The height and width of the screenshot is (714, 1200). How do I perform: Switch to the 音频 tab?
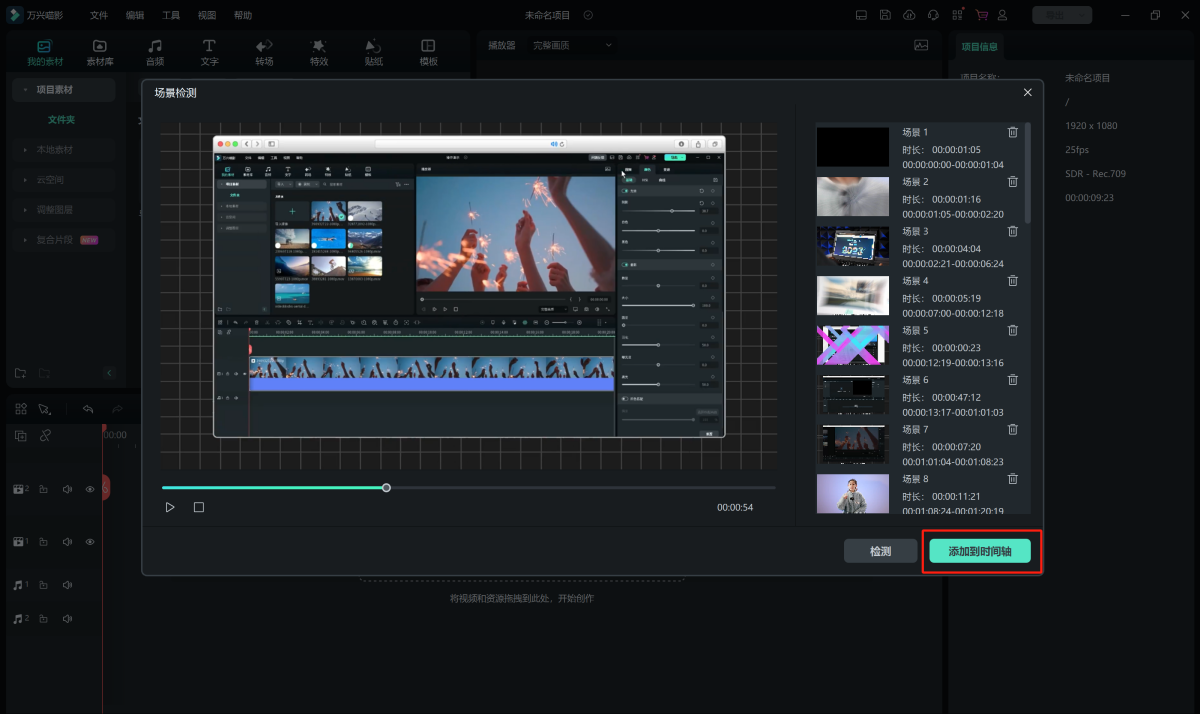(155, 52)
